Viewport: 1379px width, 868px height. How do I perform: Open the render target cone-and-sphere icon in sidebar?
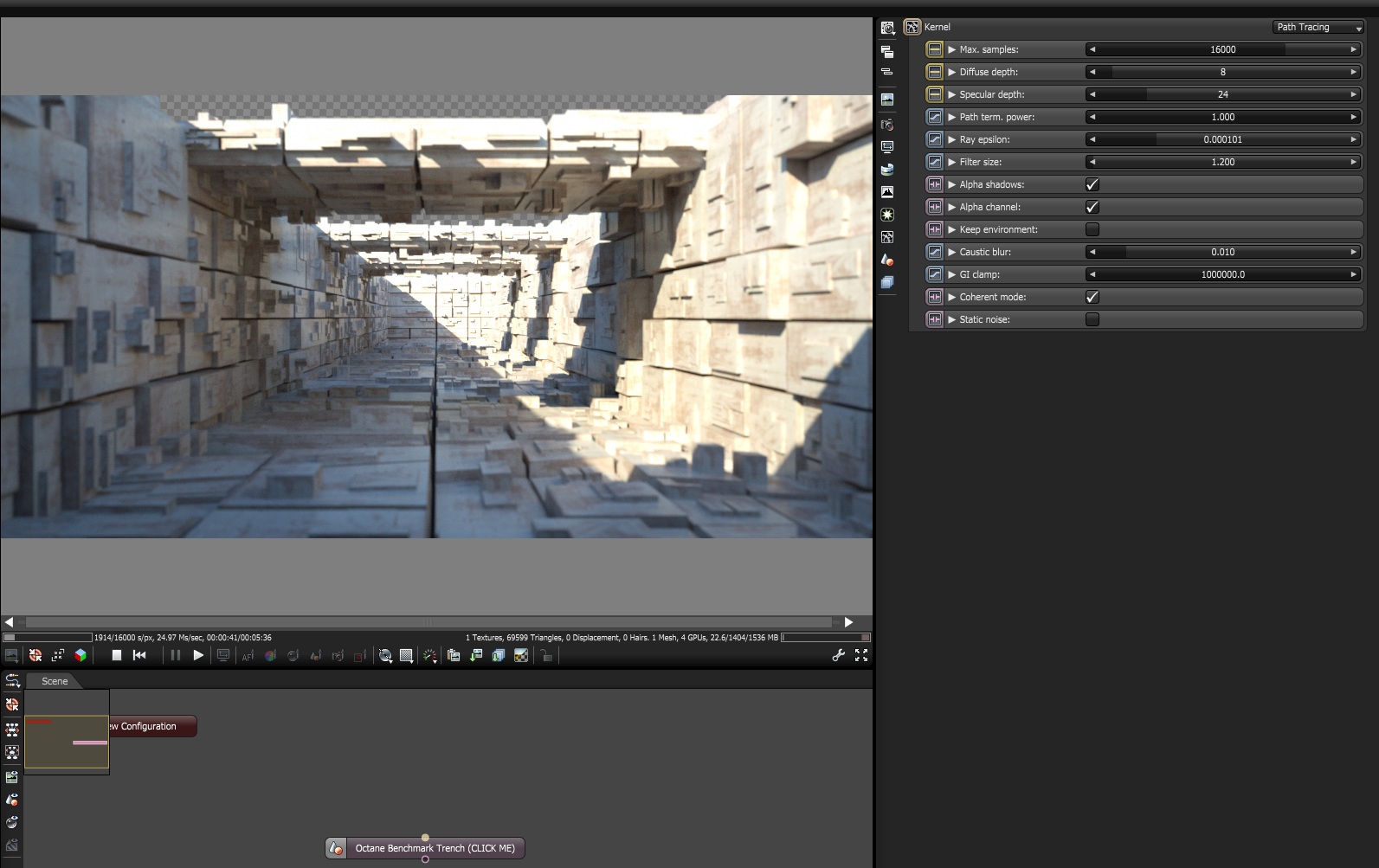[887, 260]
